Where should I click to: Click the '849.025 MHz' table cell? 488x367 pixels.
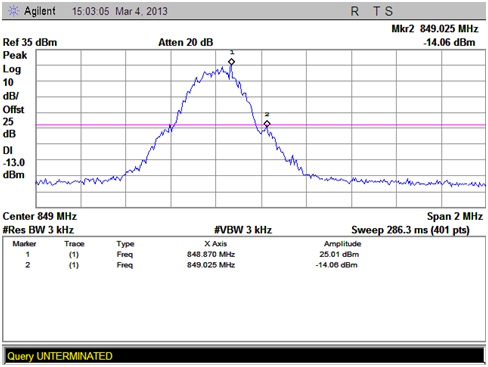pyautogui.click(x=211, y=265)
